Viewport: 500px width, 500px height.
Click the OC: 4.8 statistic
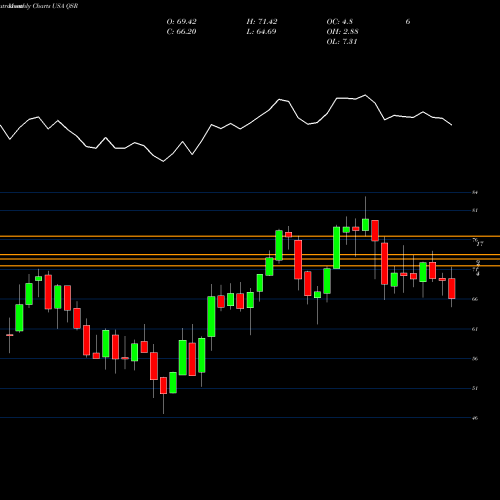click(x=339, y=22)
